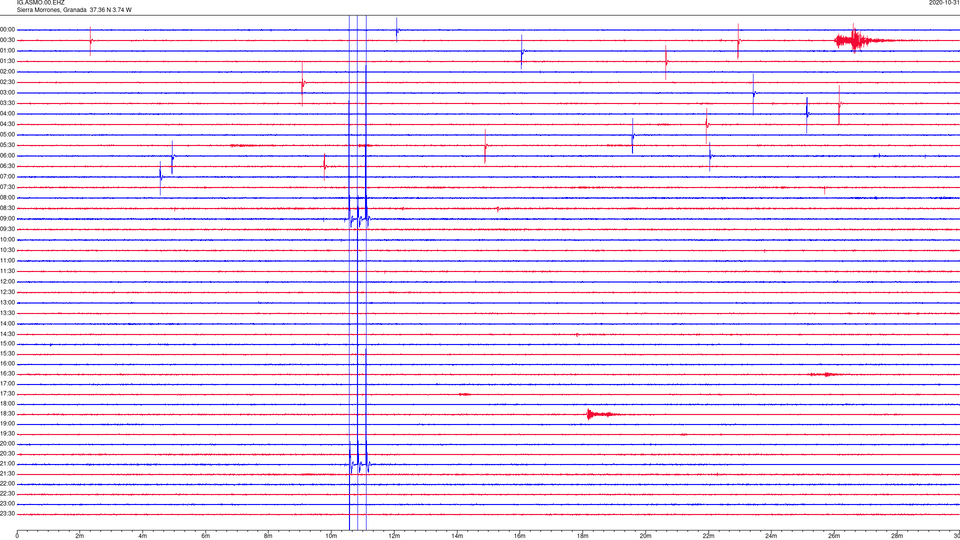Pick the 07:30 time label

click(7, 187)
